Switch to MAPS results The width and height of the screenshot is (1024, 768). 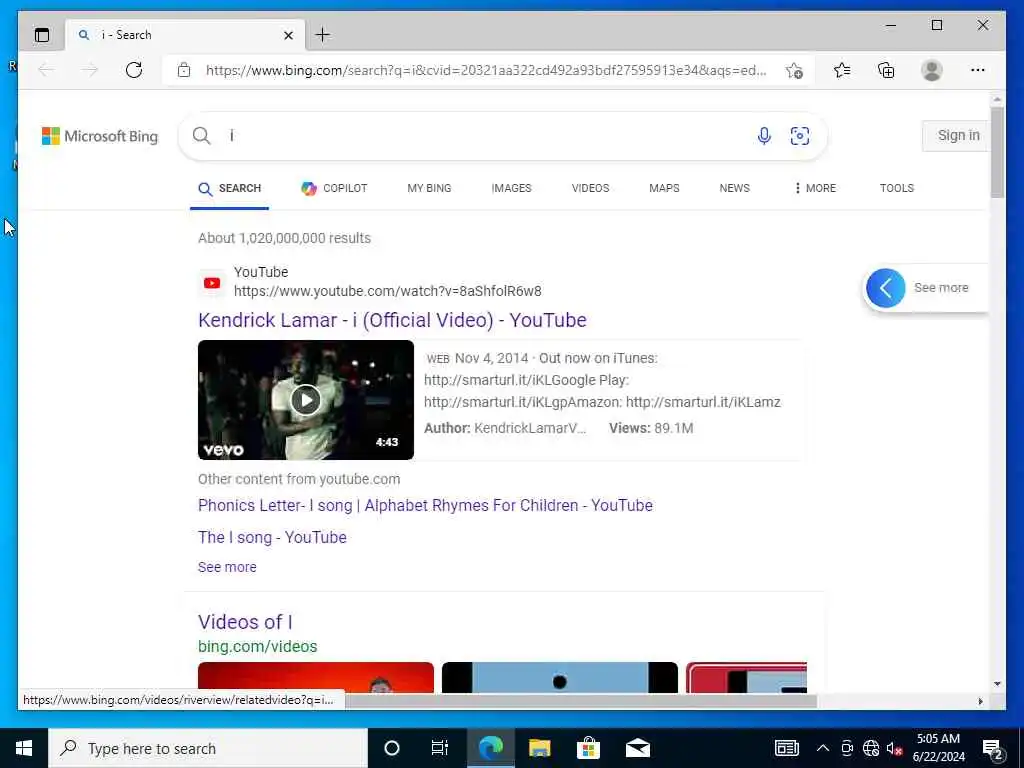tap(664, 188)
